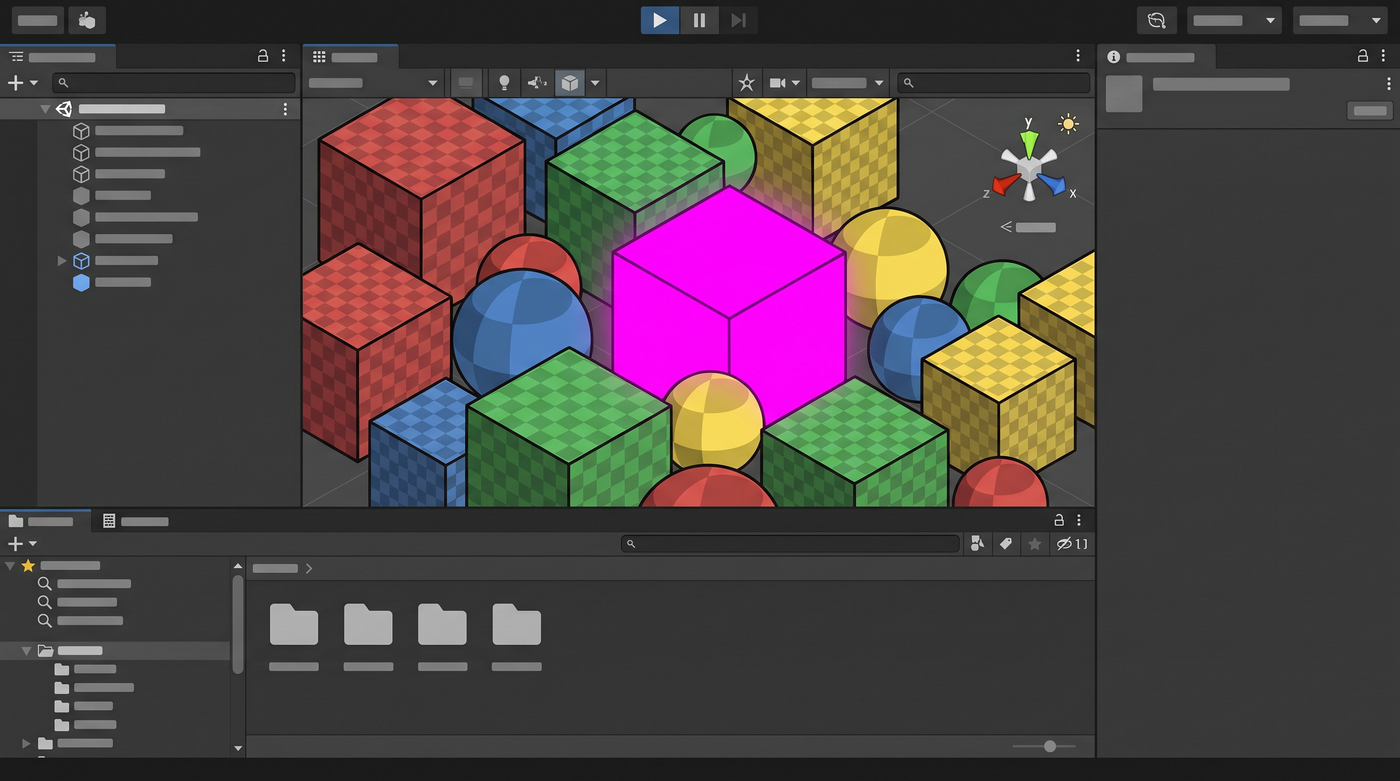Toggle the highlighted cube draw-mode button
This screenshot has width=1400, height=781.
570,83
